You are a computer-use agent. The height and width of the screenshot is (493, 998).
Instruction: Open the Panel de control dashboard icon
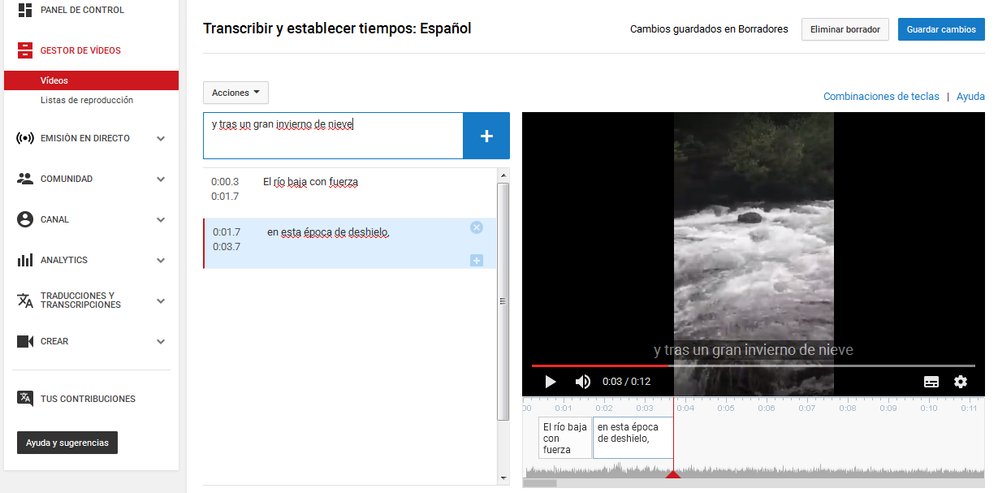(x=25, y=10)
